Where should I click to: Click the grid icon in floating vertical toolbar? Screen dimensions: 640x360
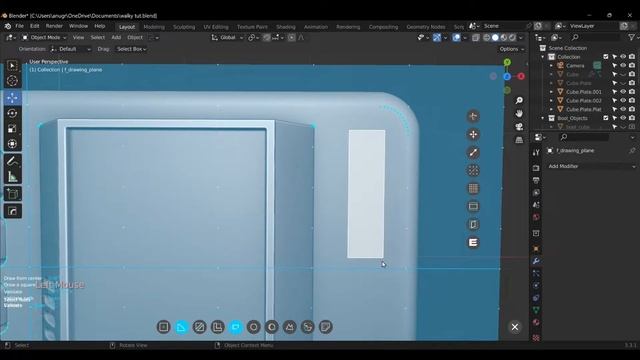473,189
